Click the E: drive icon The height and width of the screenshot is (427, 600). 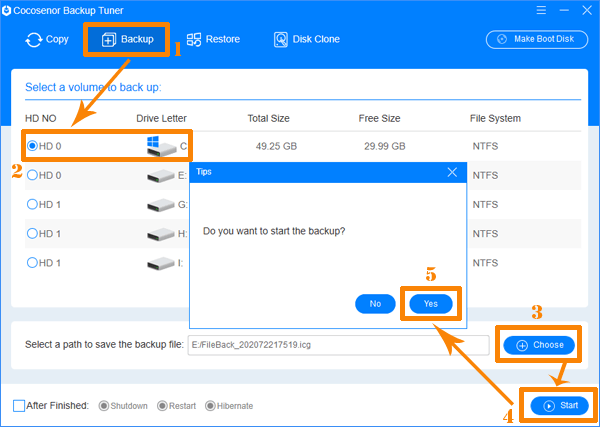(161, 176)
